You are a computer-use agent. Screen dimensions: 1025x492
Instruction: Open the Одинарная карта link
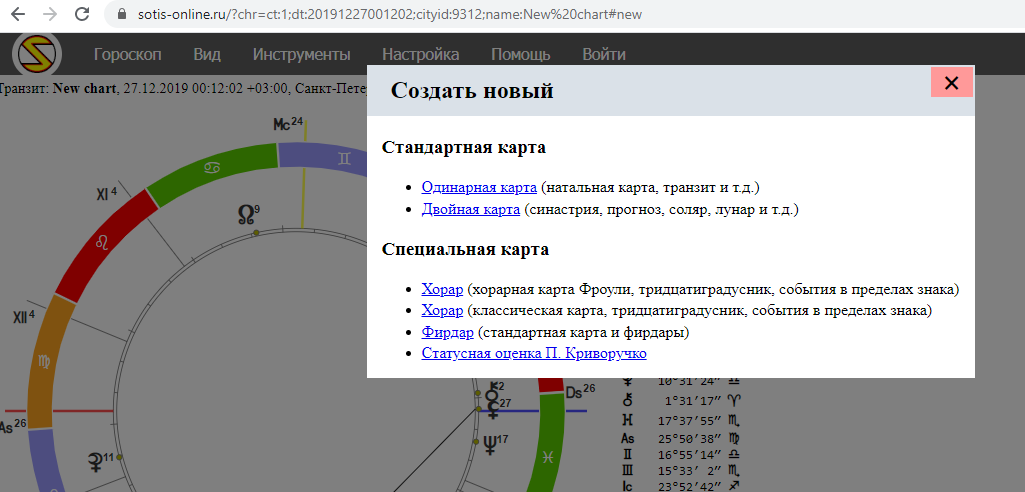[479, 188]
